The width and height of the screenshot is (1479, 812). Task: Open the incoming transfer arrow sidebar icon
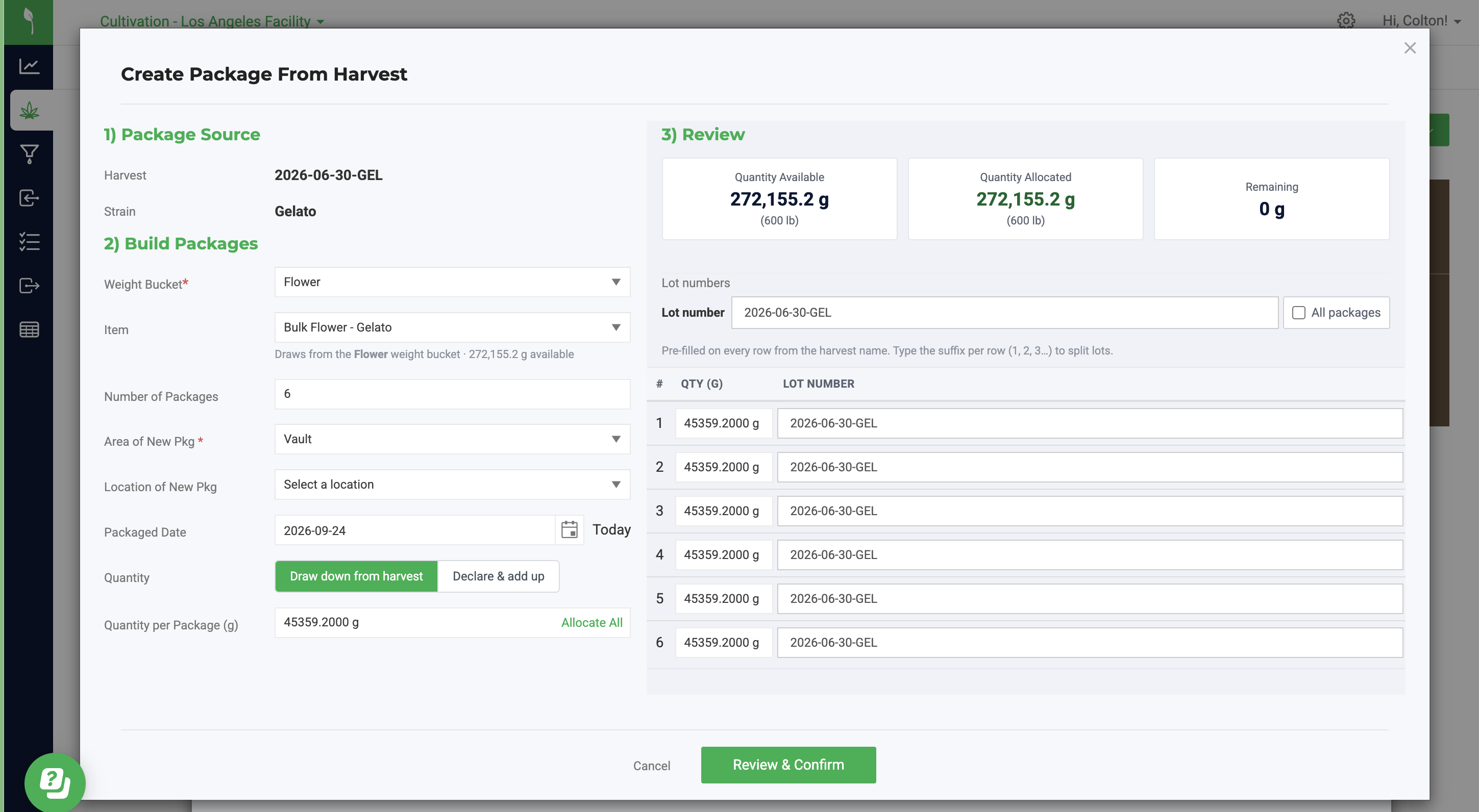(x=29, y=198)
